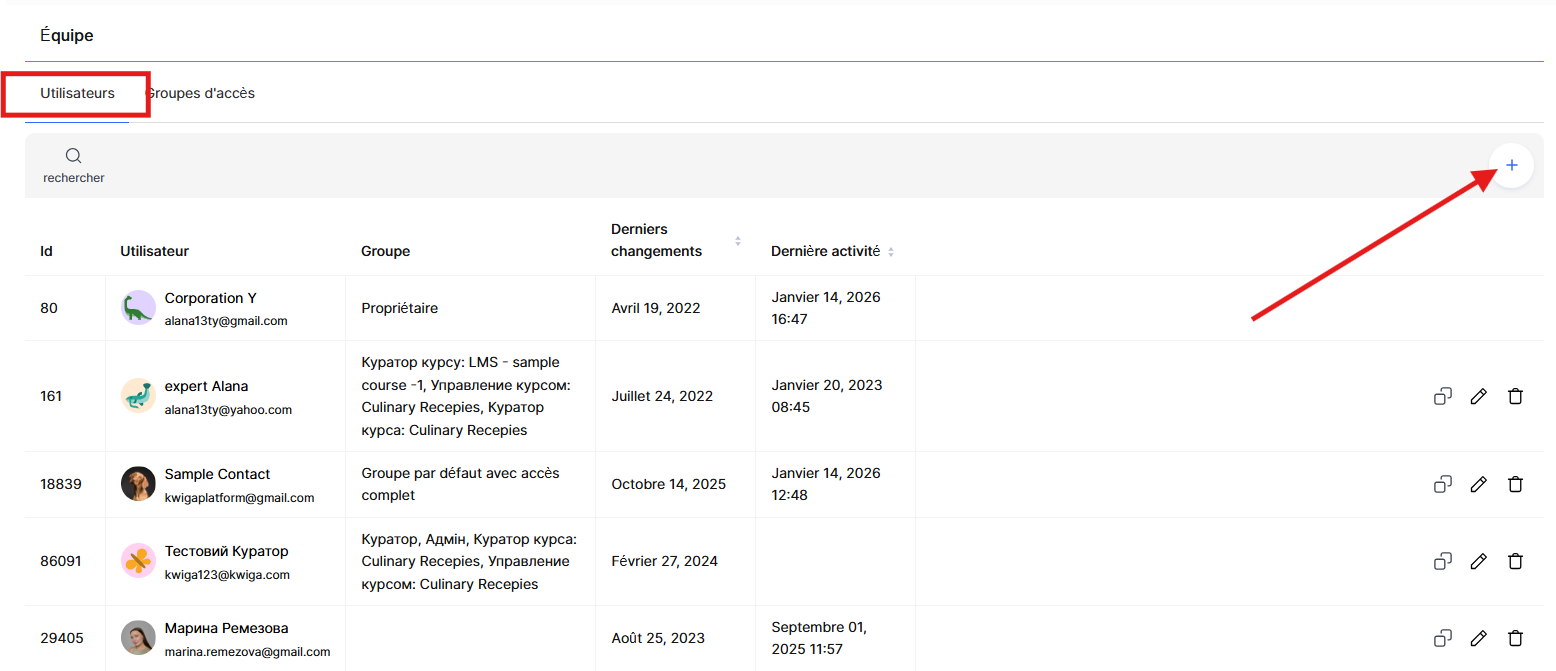Edit Sample Contact with pencil icon
Screen dimensions: 1556x671
tap(1478, 484)
